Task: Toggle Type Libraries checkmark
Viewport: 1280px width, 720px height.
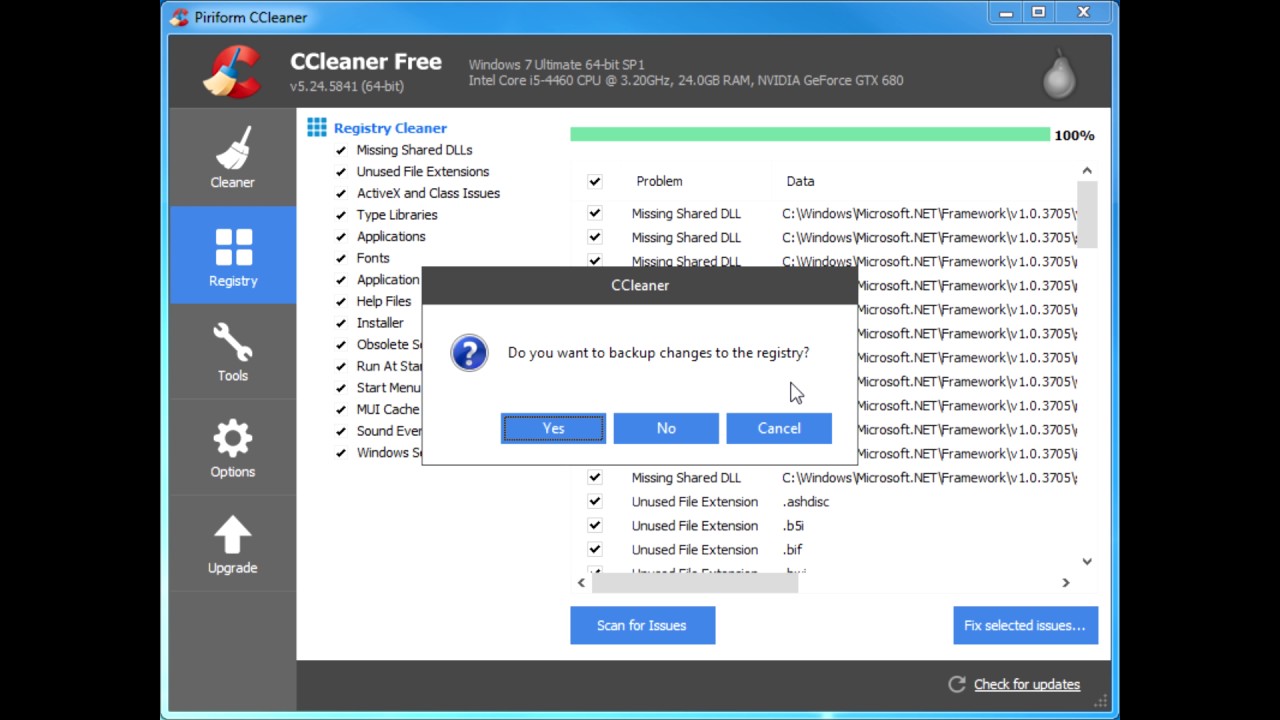Action: tap(341, 215)
